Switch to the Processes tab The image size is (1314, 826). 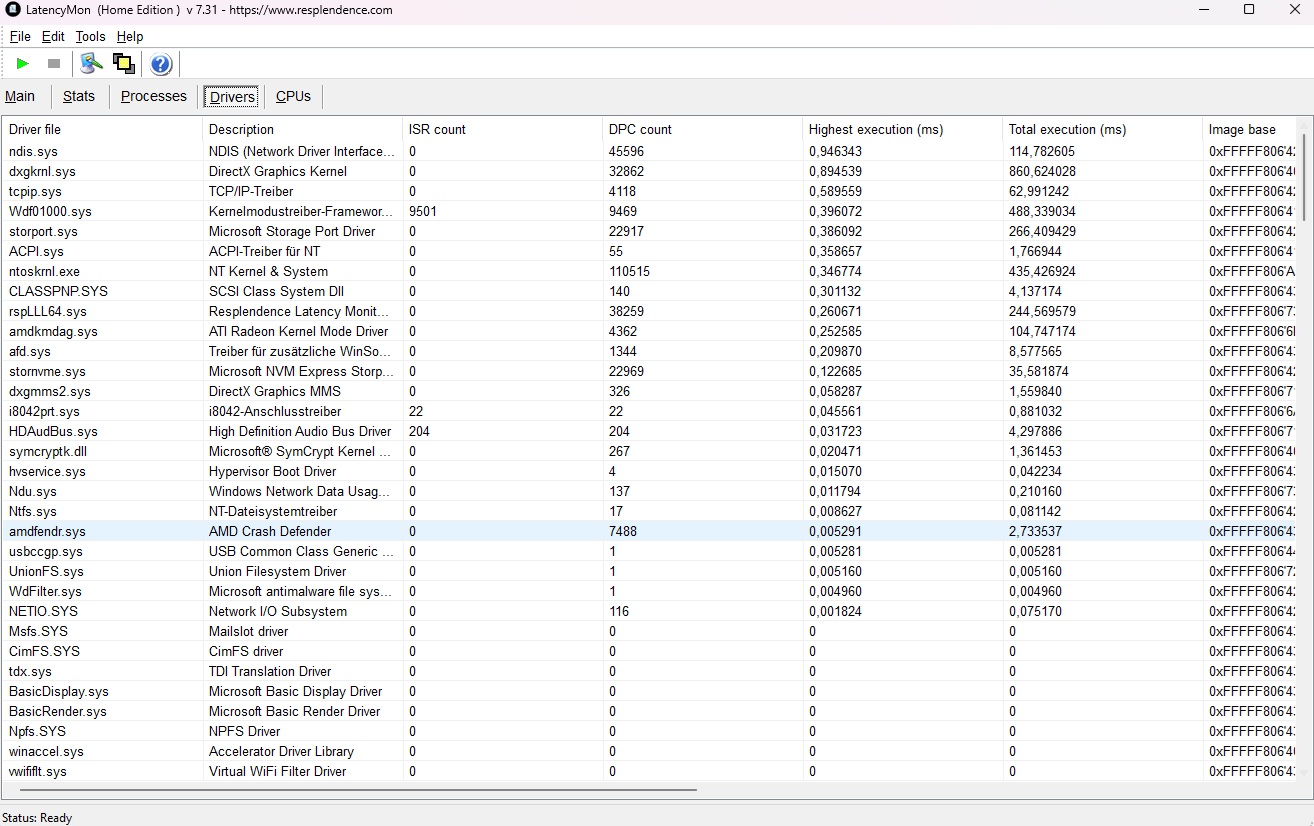tap(153, 96)
